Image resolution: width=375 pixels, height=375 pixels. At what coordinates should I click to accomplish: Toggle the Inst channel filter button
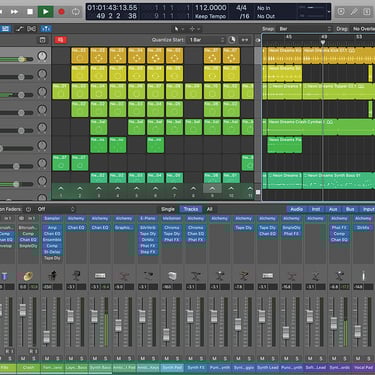click(x=316, y=209)
